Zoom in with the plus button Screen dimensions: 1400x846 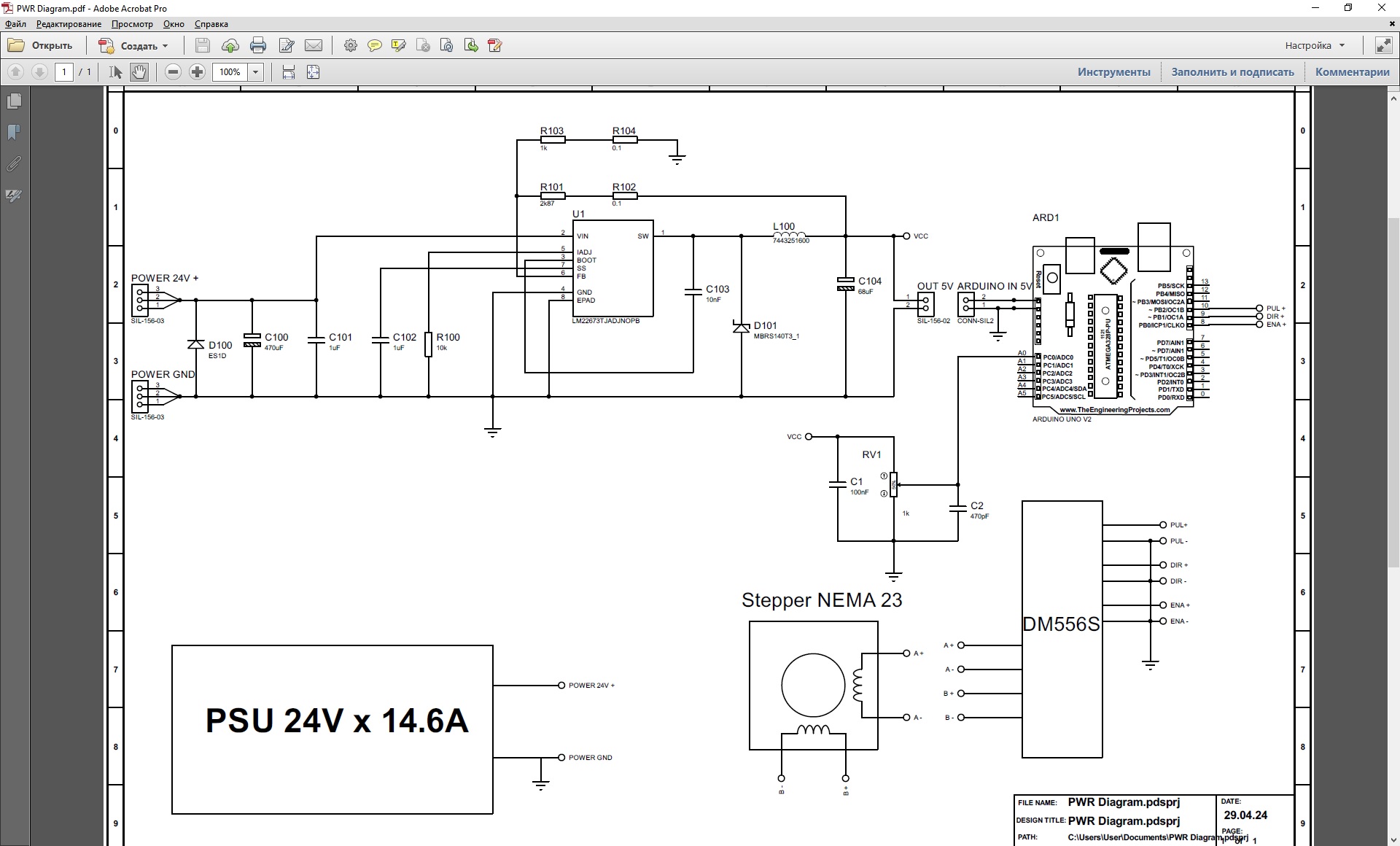pos(197,71)
